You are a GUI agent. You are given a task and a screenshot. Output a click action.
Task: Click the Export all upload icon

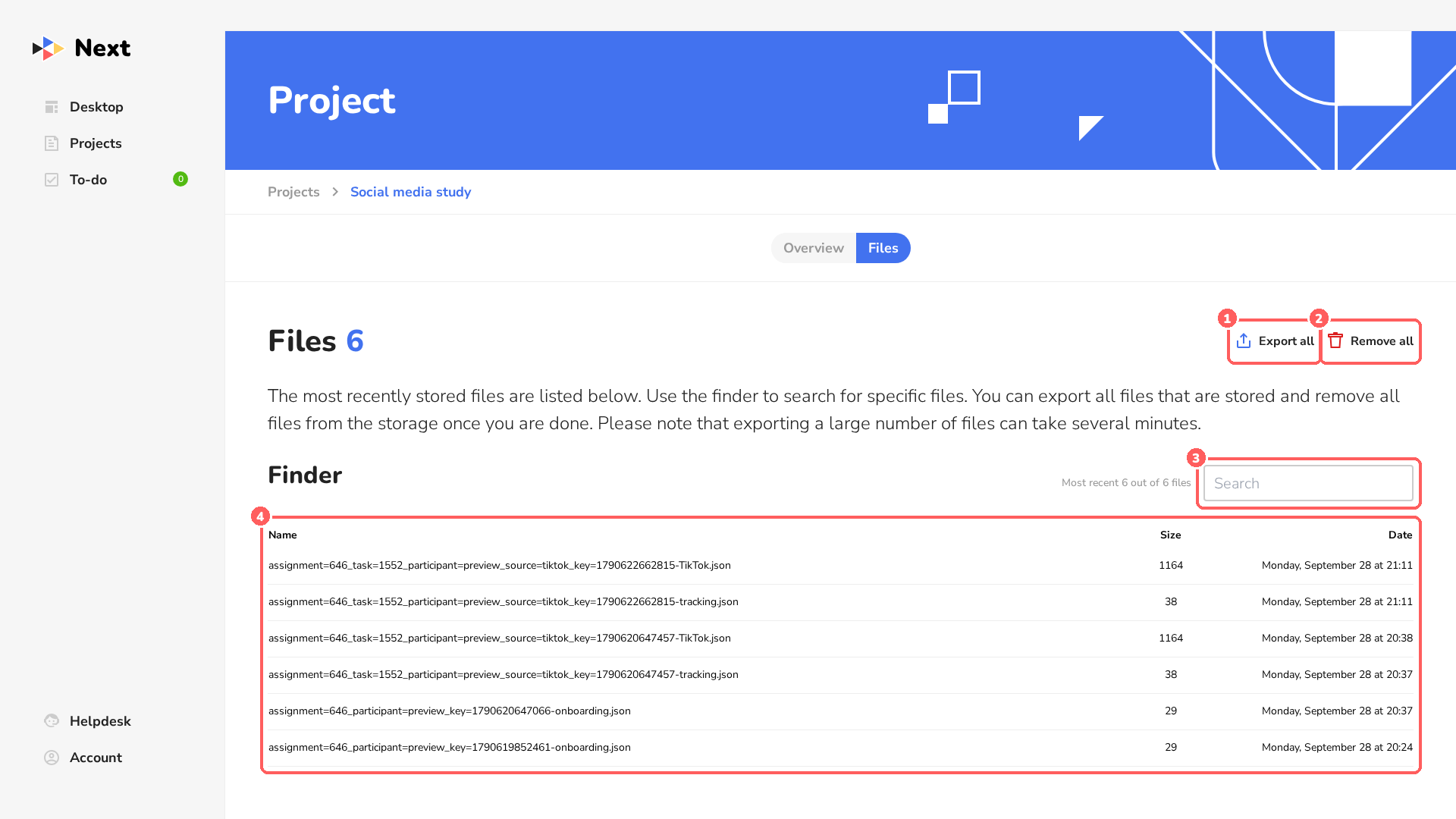(1244, 341)
